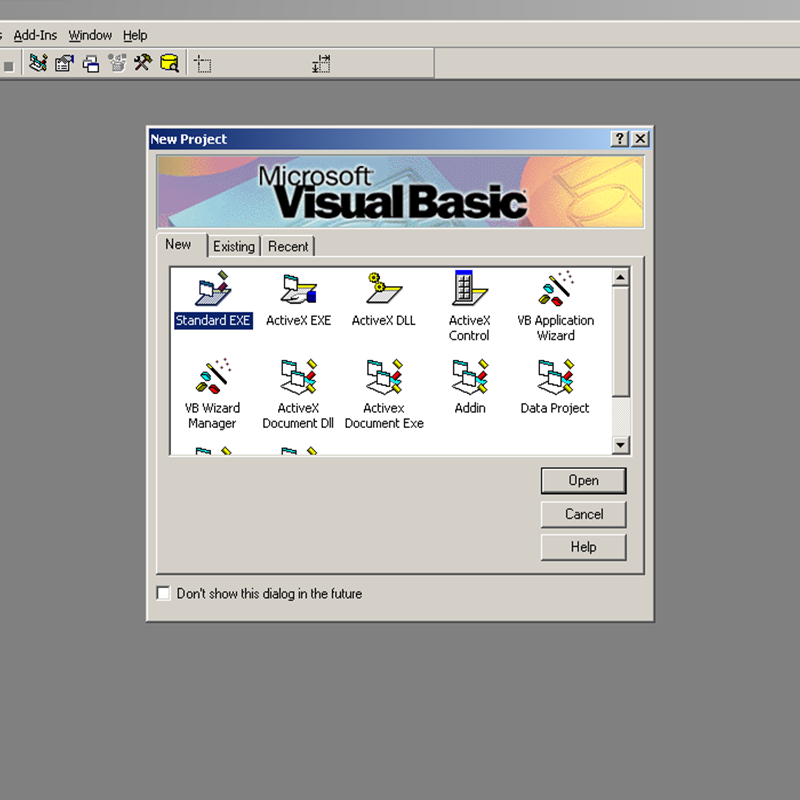The image size is (800, 800).
Task: Check Don't show this dialog in the future
Action: (x=163, y=593)
